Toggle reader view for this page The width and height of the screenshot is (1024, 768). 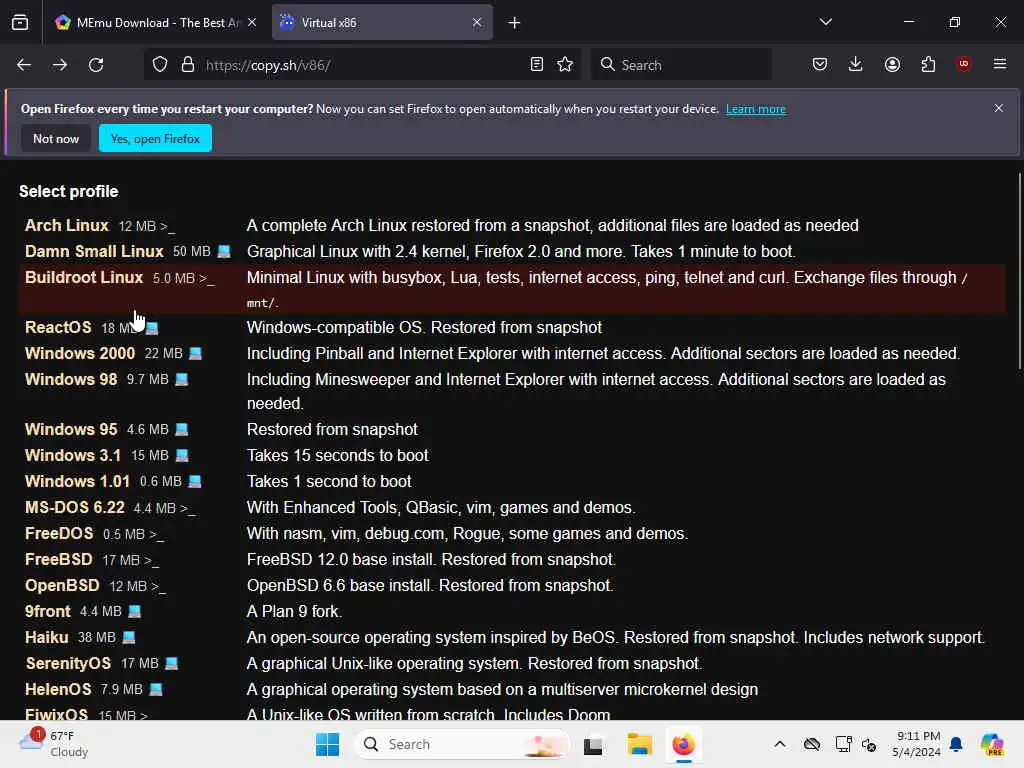pyautogui.click(x=537, y=65)
